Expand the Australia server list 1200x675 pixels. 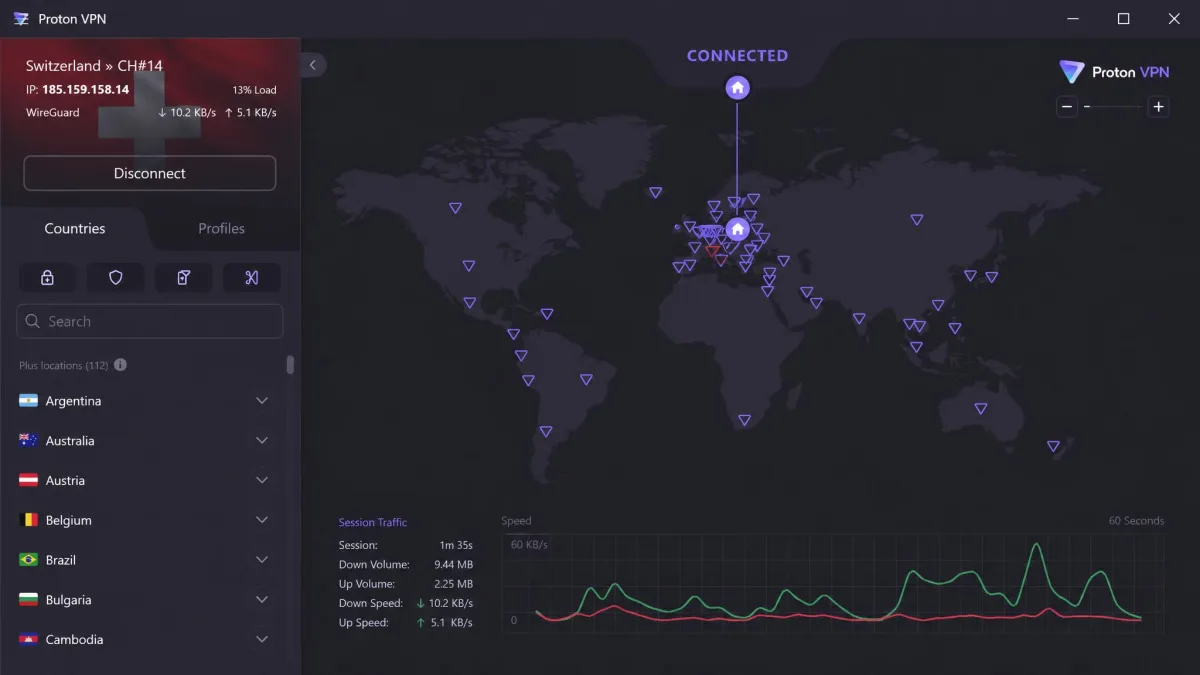tap(262, 441)
